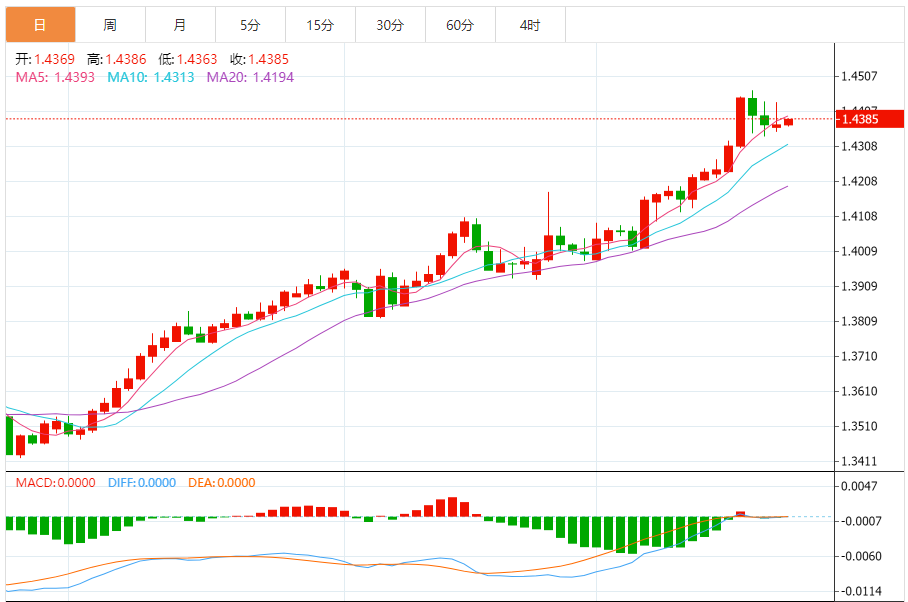Click the 1.4009 price axis label
The height and width of the screenshot is (602, 908).
point(859,251)
